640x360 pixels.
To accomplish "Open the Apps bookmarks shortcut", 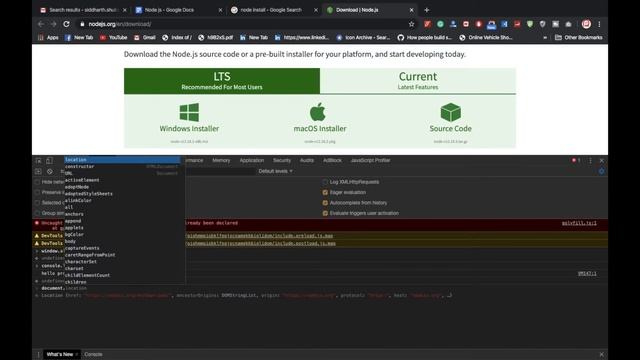I will [48, 38].
